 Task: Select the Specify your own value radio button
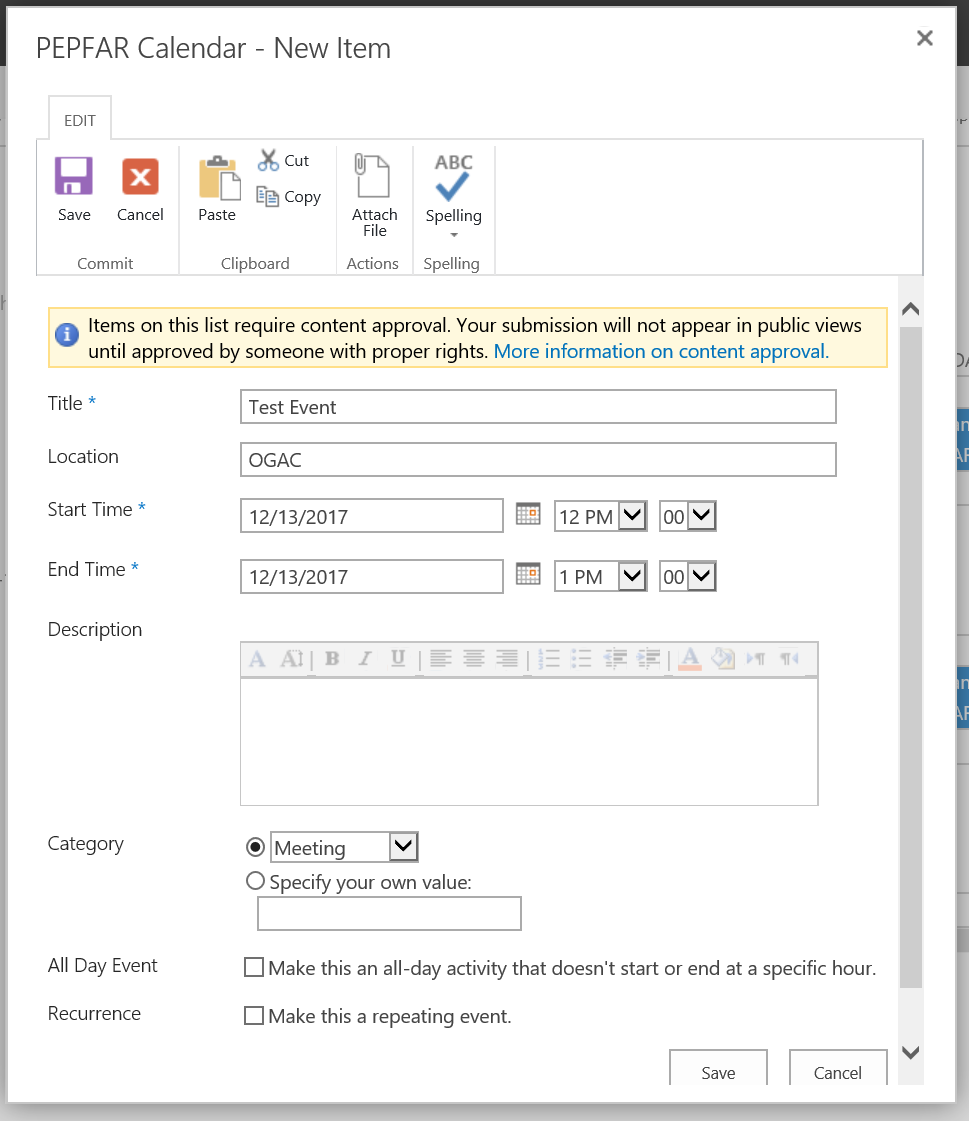255,881
